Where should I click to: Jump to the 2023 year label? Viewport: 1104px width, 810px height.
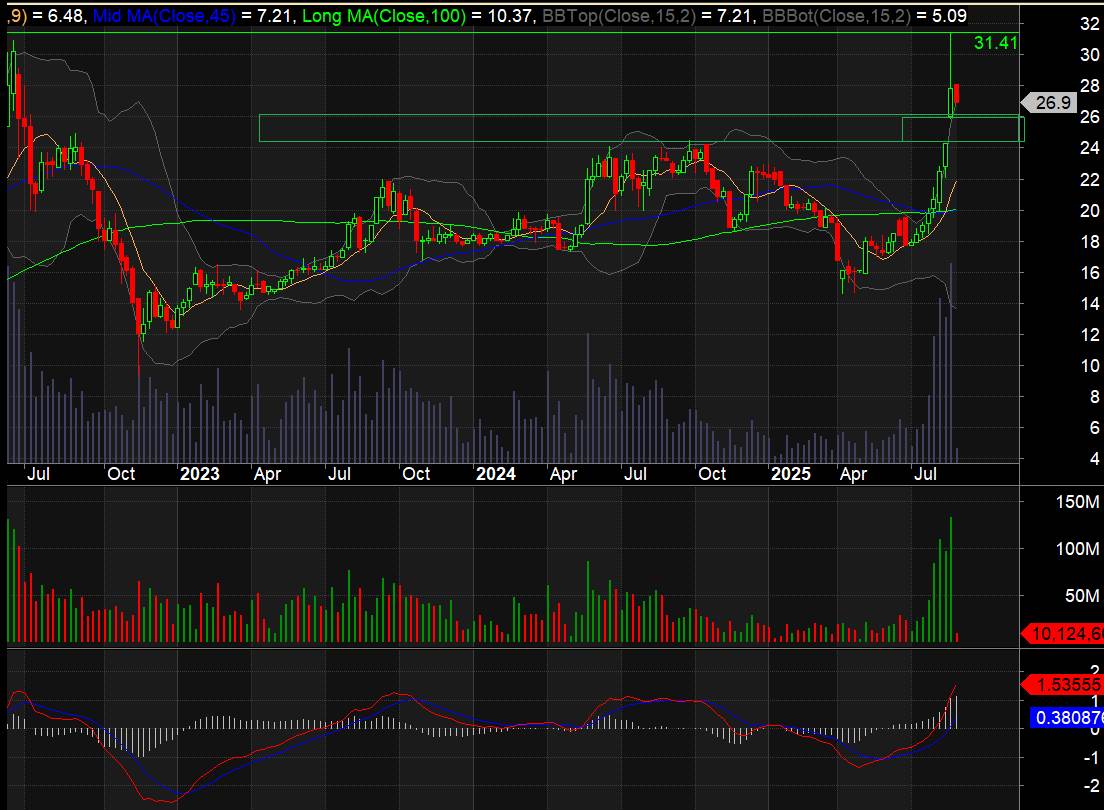click(x=199, y=474)
